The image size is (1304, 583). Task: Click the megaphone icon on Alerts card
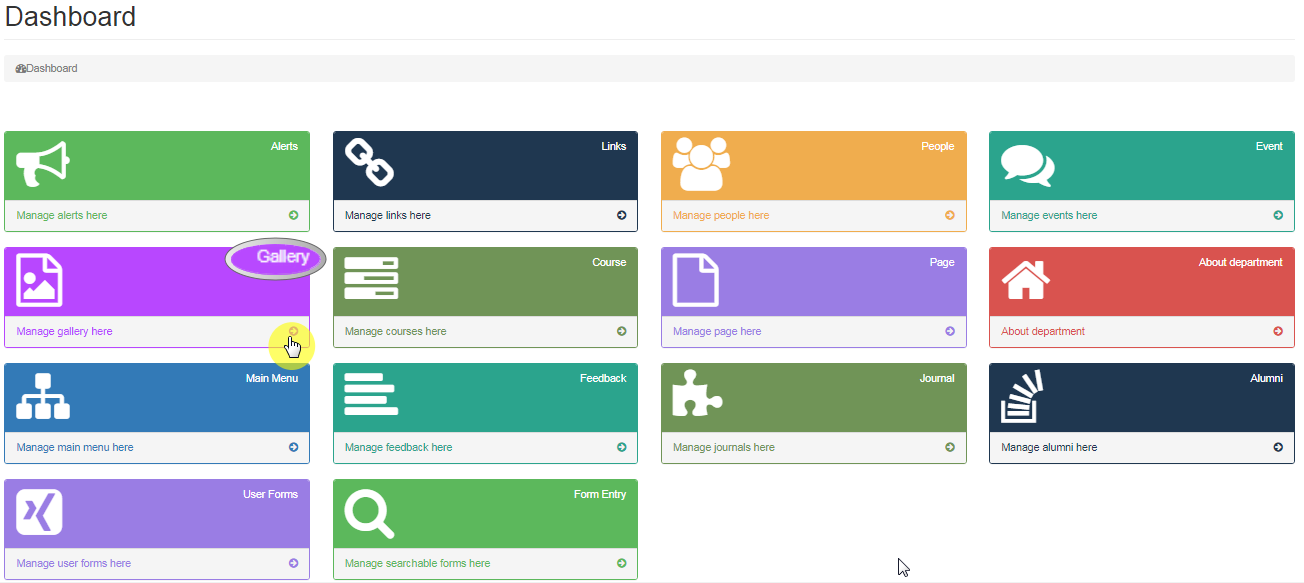coord(43,164)
